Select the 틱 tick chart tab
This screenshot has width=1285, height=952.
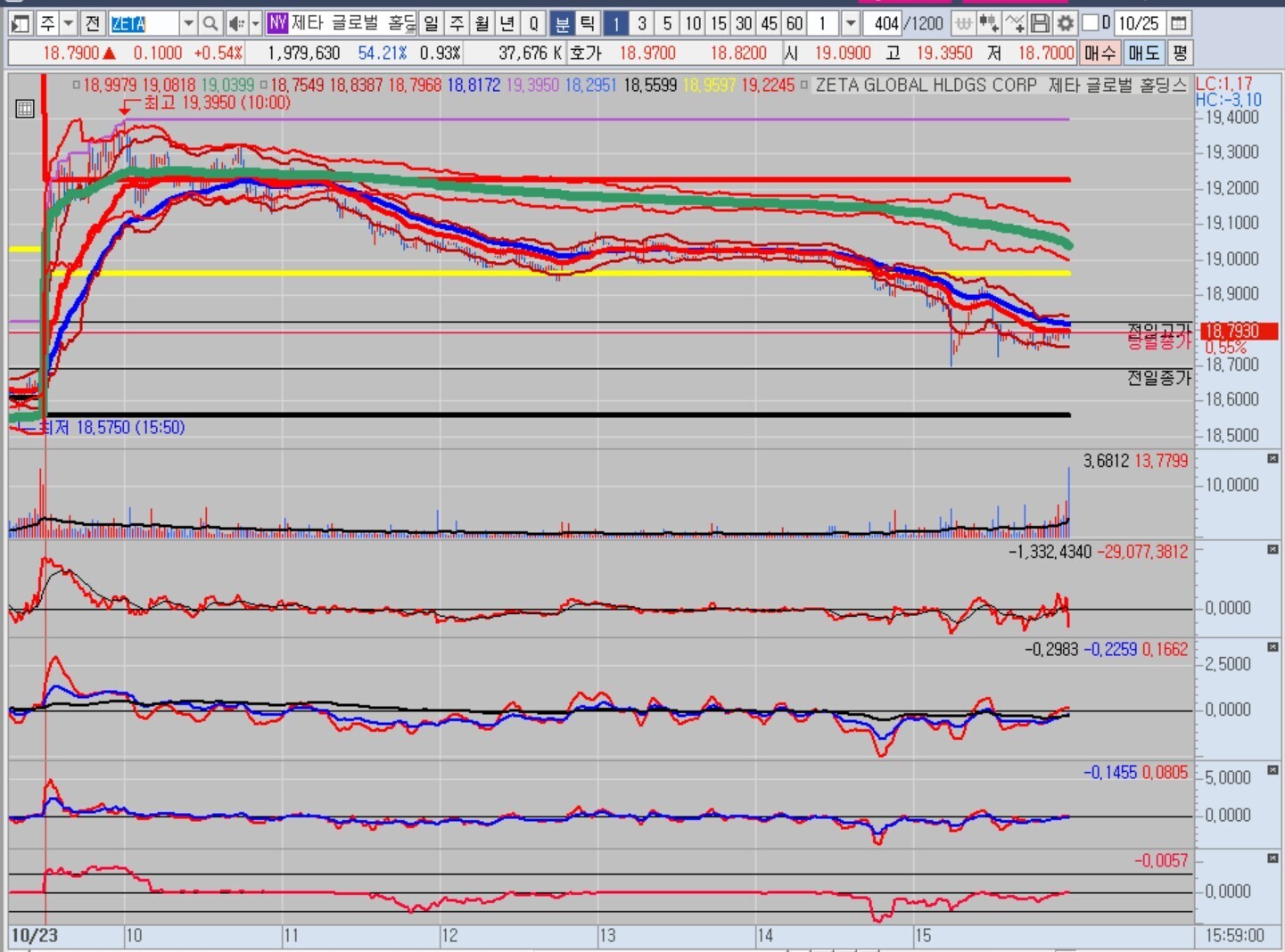click(x=587, y=23)
